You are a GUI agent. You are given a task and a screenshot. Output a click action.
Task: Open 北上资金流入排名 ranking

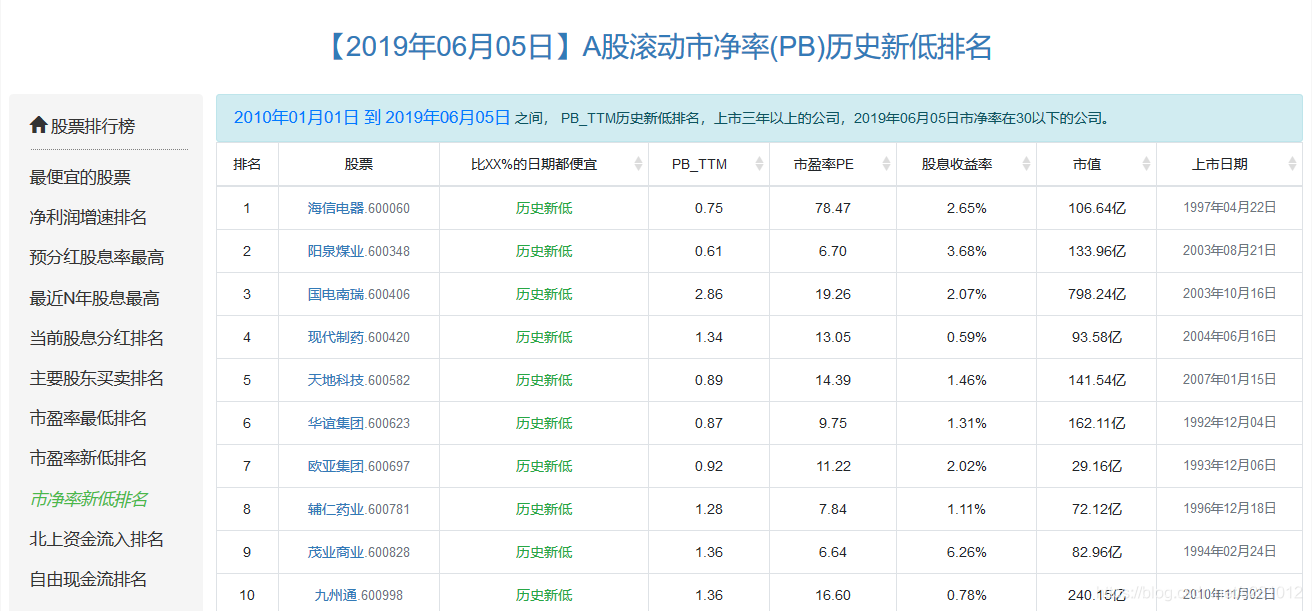[97, 539]
